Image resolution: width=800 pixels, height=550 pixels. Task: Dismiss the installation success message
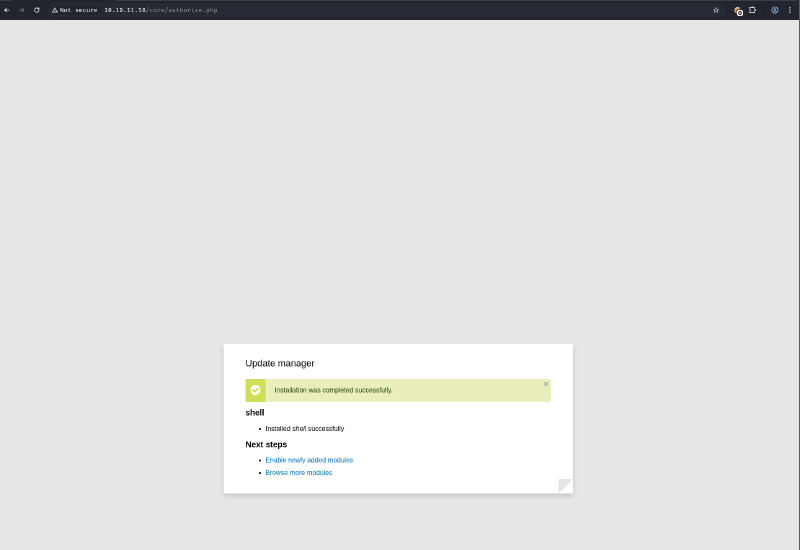click(x=546, y=384)
